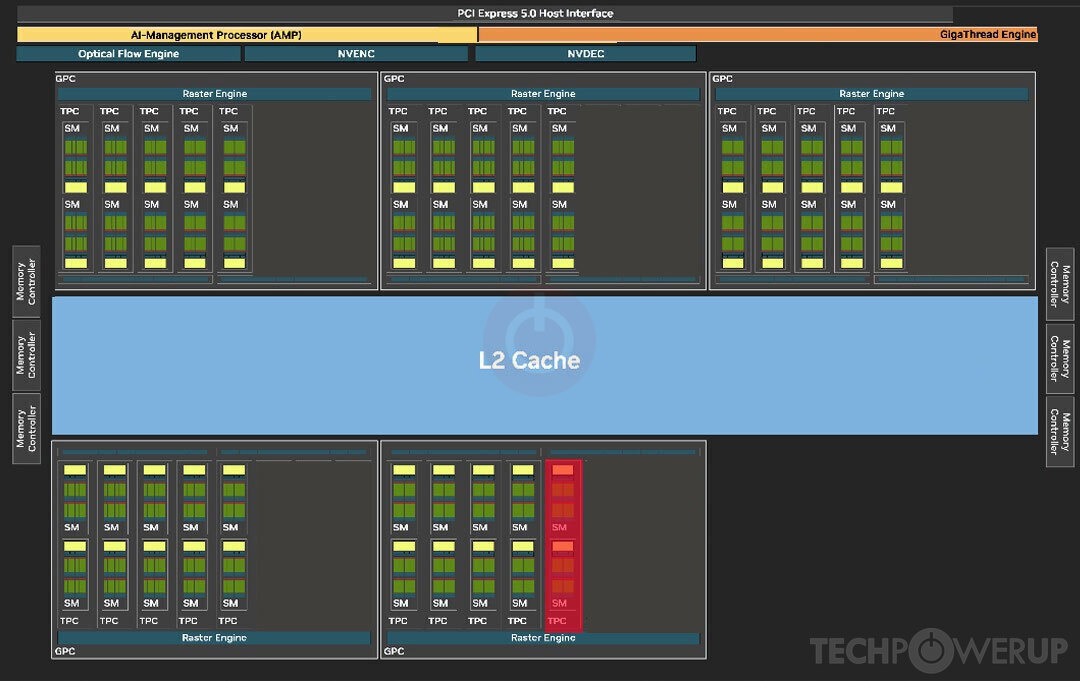Click the NVENC block
This screenshot has width=1080, height=681.
(356, 54)
